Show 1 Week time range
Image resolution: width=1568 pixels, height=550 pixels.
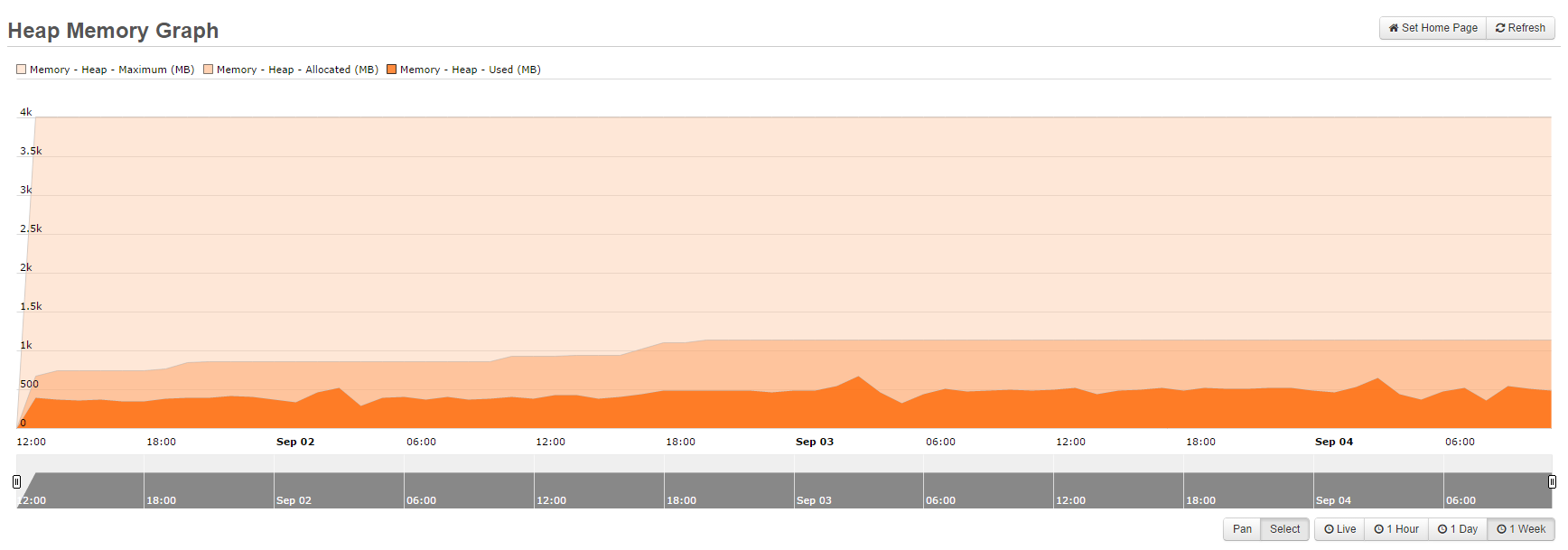(x=1521, y=529)
